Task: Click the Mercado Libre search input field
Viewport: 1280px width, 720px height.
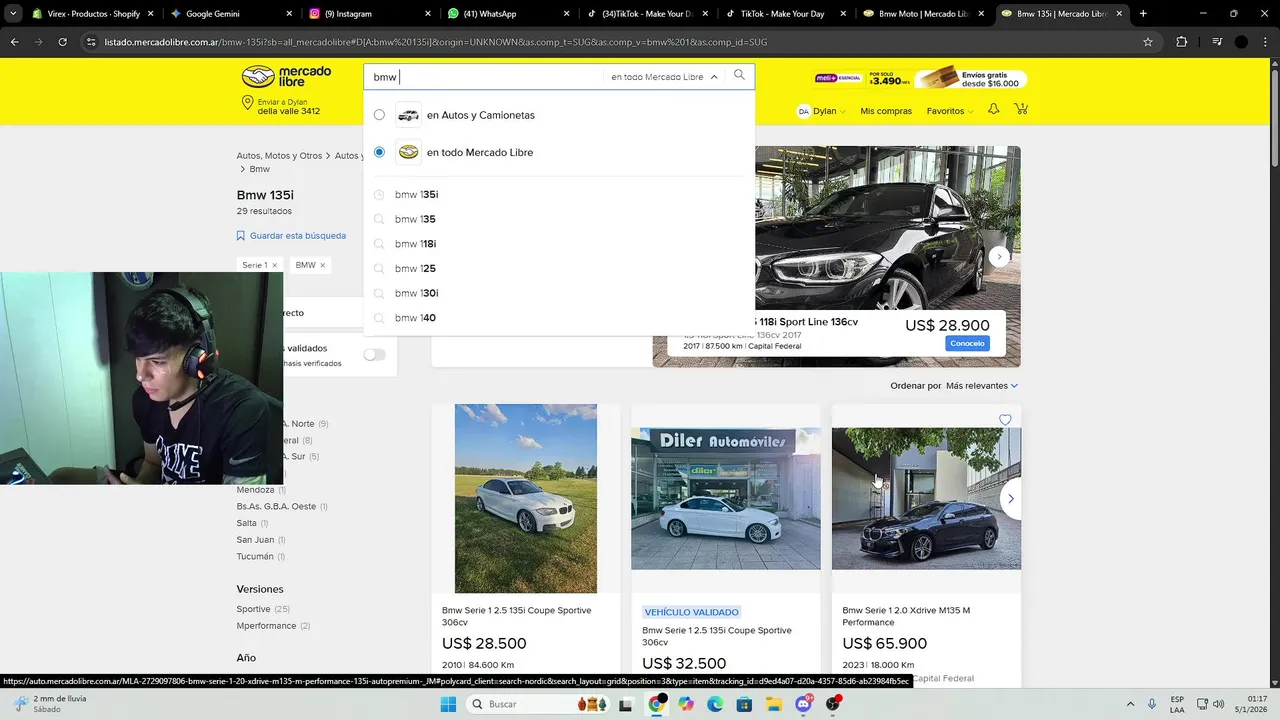Action: point(486,77)
